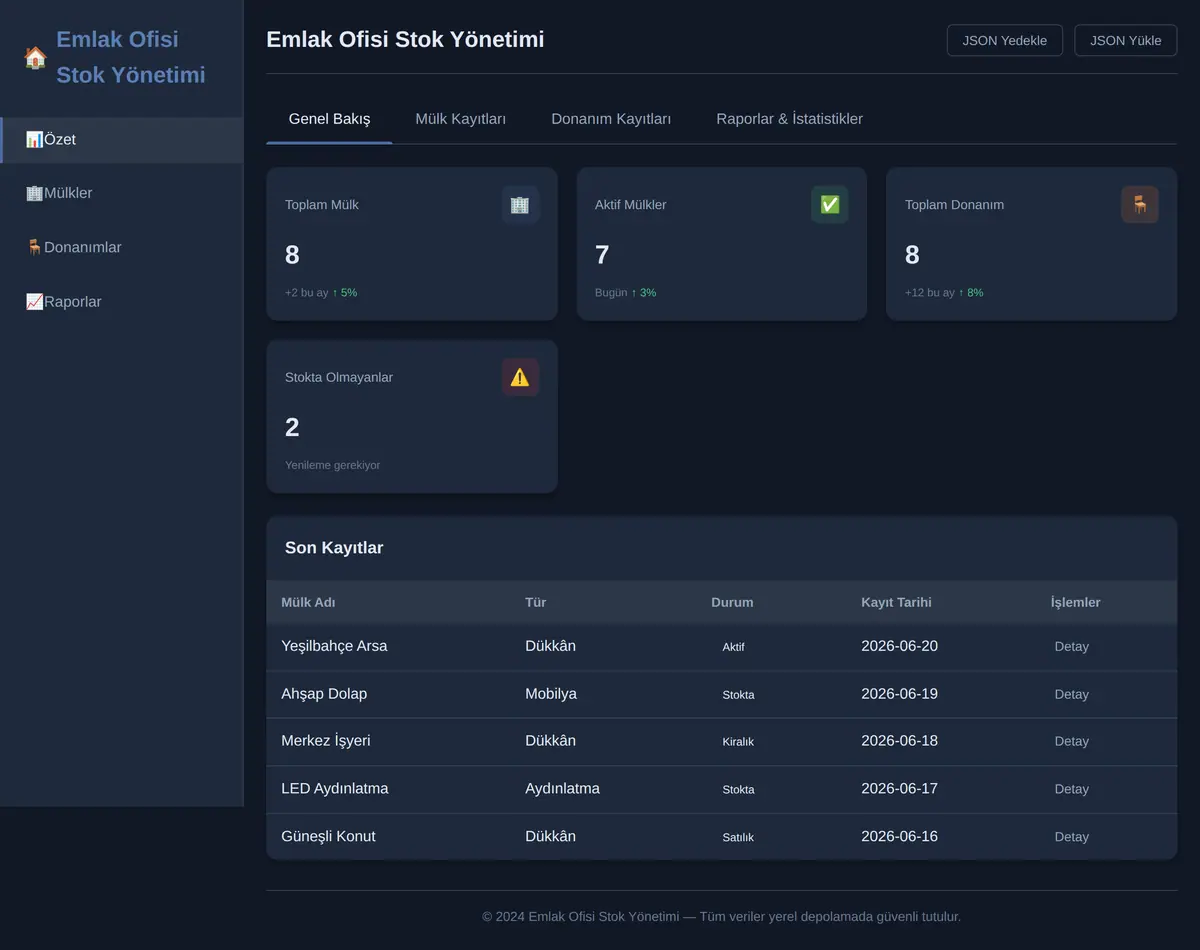Click the Aktif status badge
The width and height of the screenshot is (1200, 950).
[x=733, y=647]
